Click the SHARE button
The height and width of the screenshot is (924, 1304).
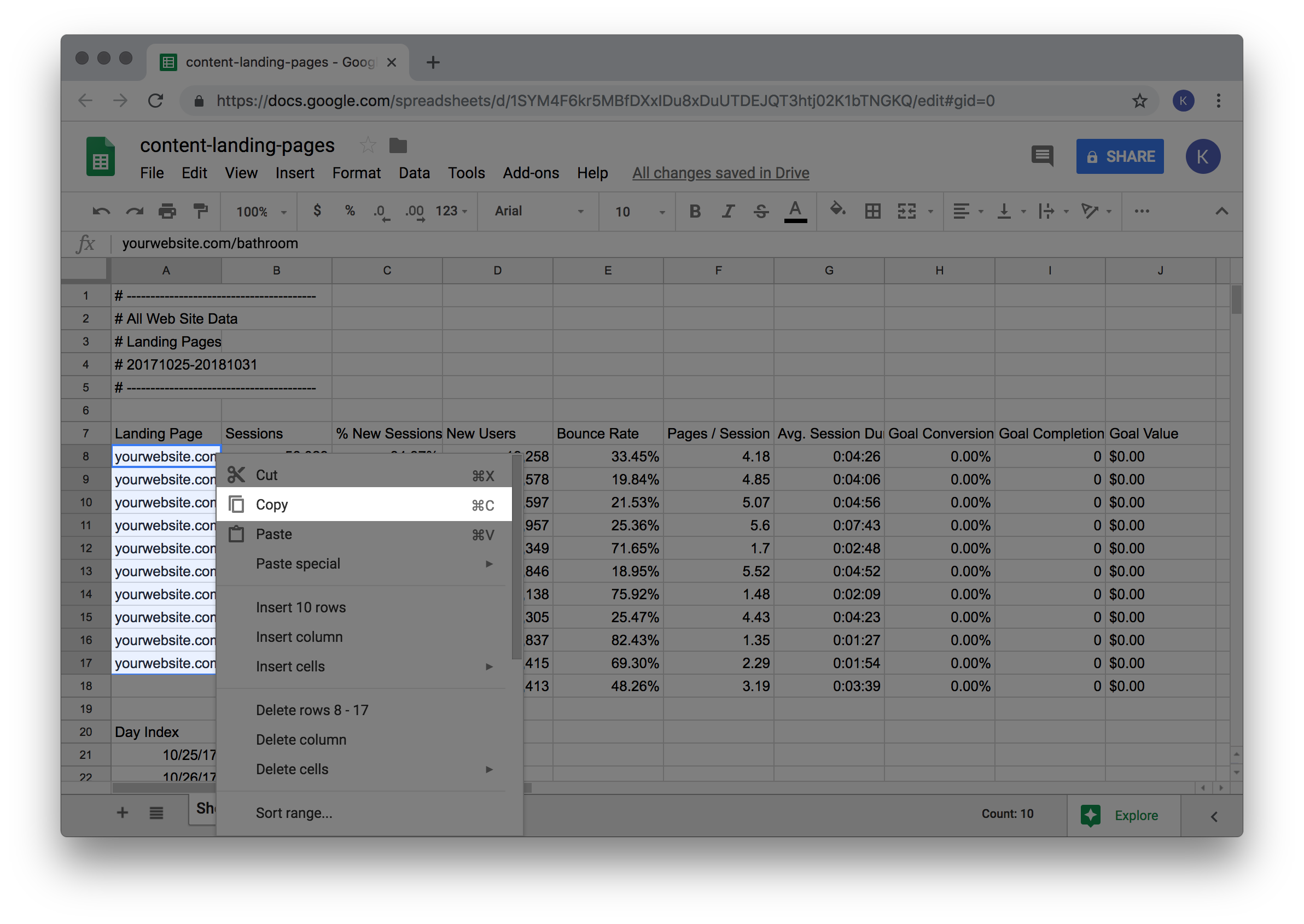tap(1121, 156)
